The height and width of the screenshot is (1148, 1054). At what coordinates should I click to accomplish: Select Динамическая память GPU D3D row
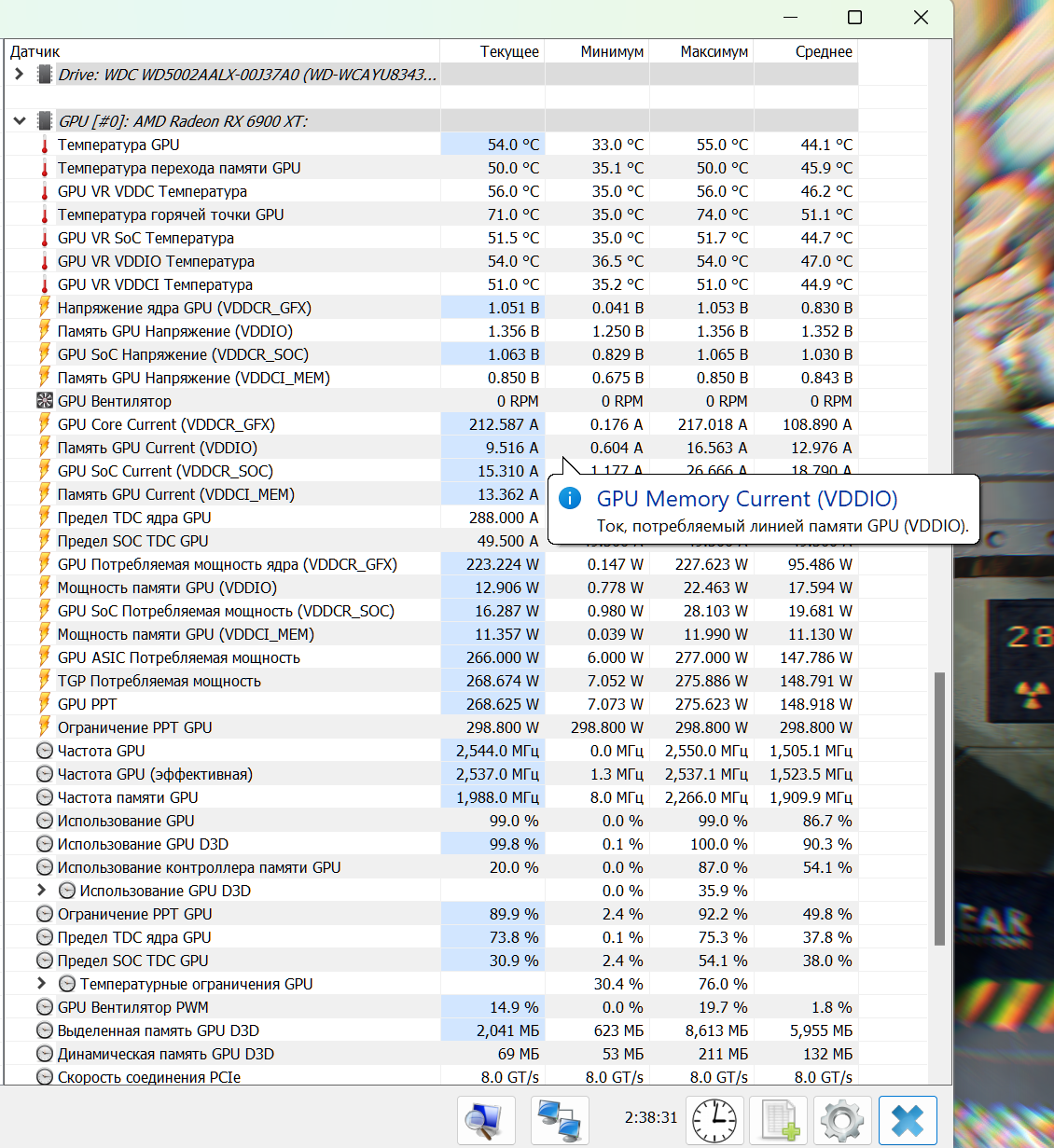click(431, 1054)
